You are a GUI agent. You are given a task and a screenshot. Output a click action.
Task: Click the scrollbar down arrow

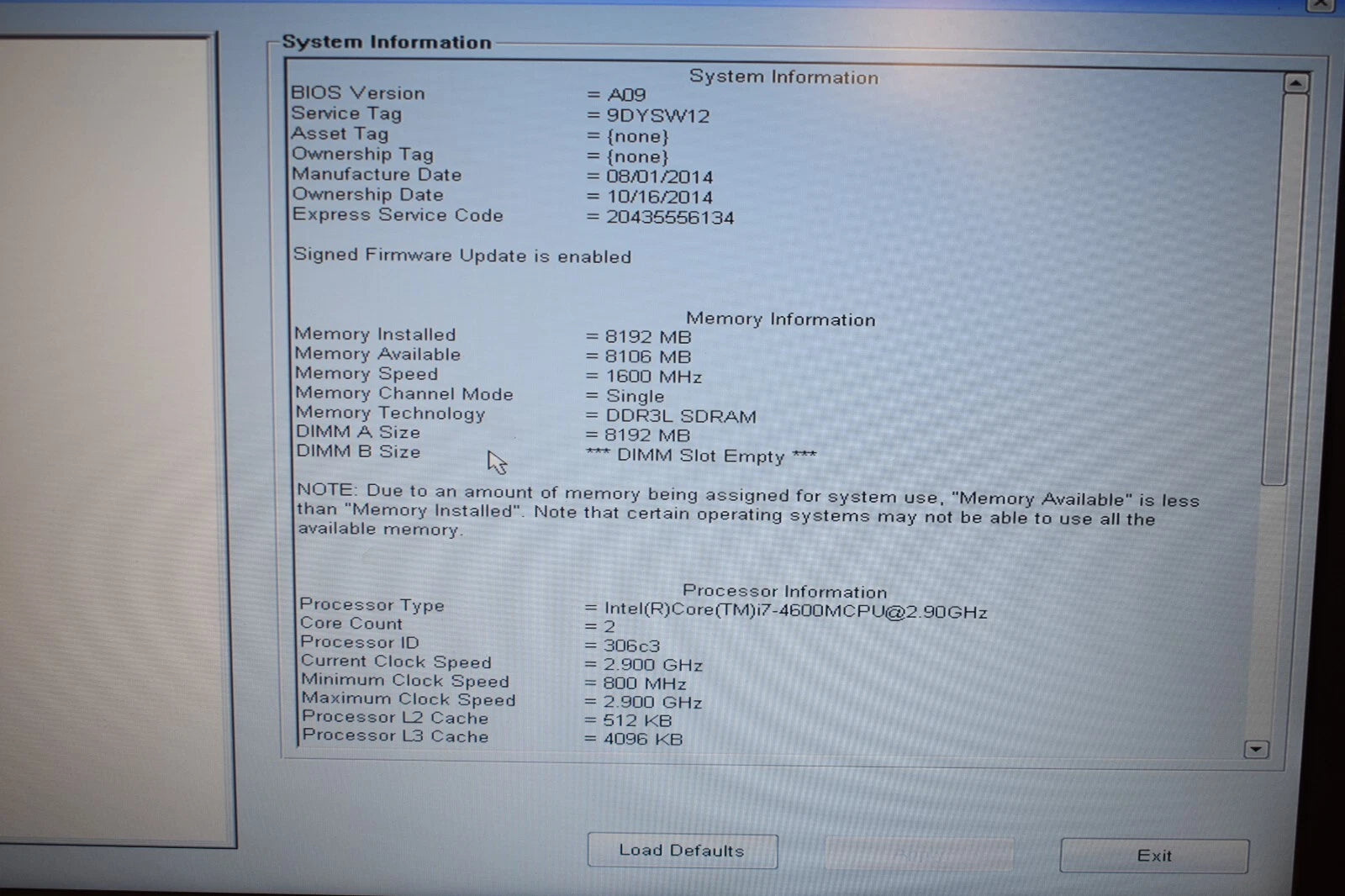1256,749
